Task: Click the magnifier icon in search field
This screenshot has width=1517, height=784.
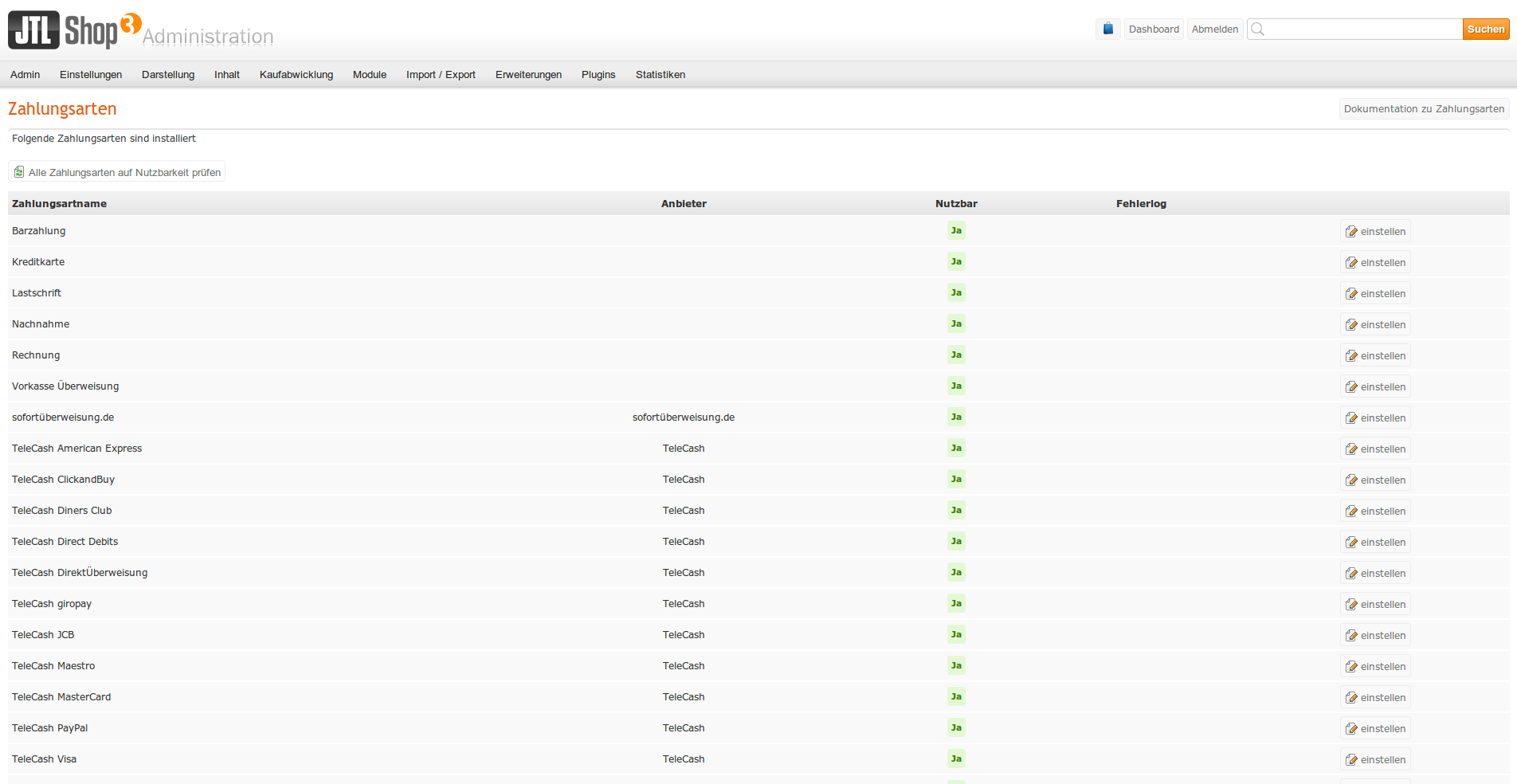Action: coord(1257,29)
